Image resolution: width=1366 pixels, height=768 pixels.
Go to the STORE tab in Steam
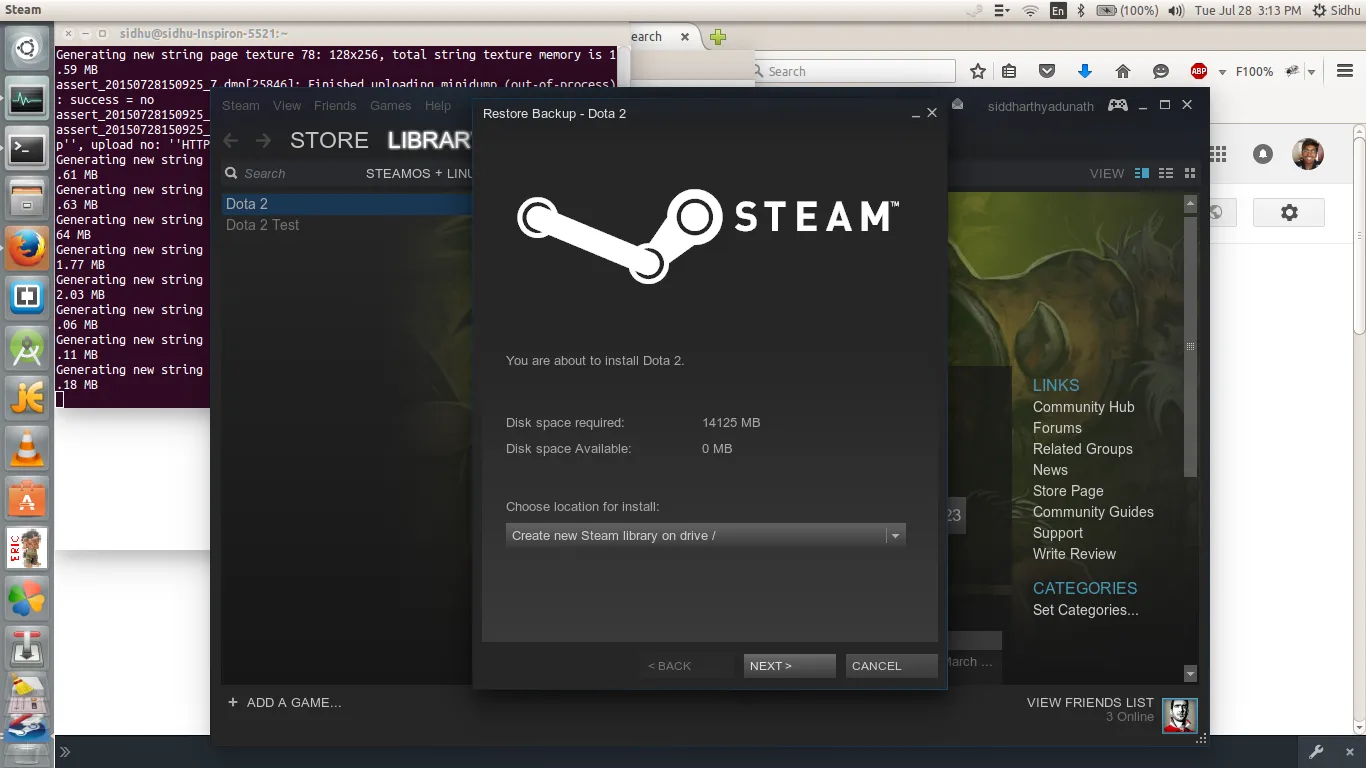[329, 140]
